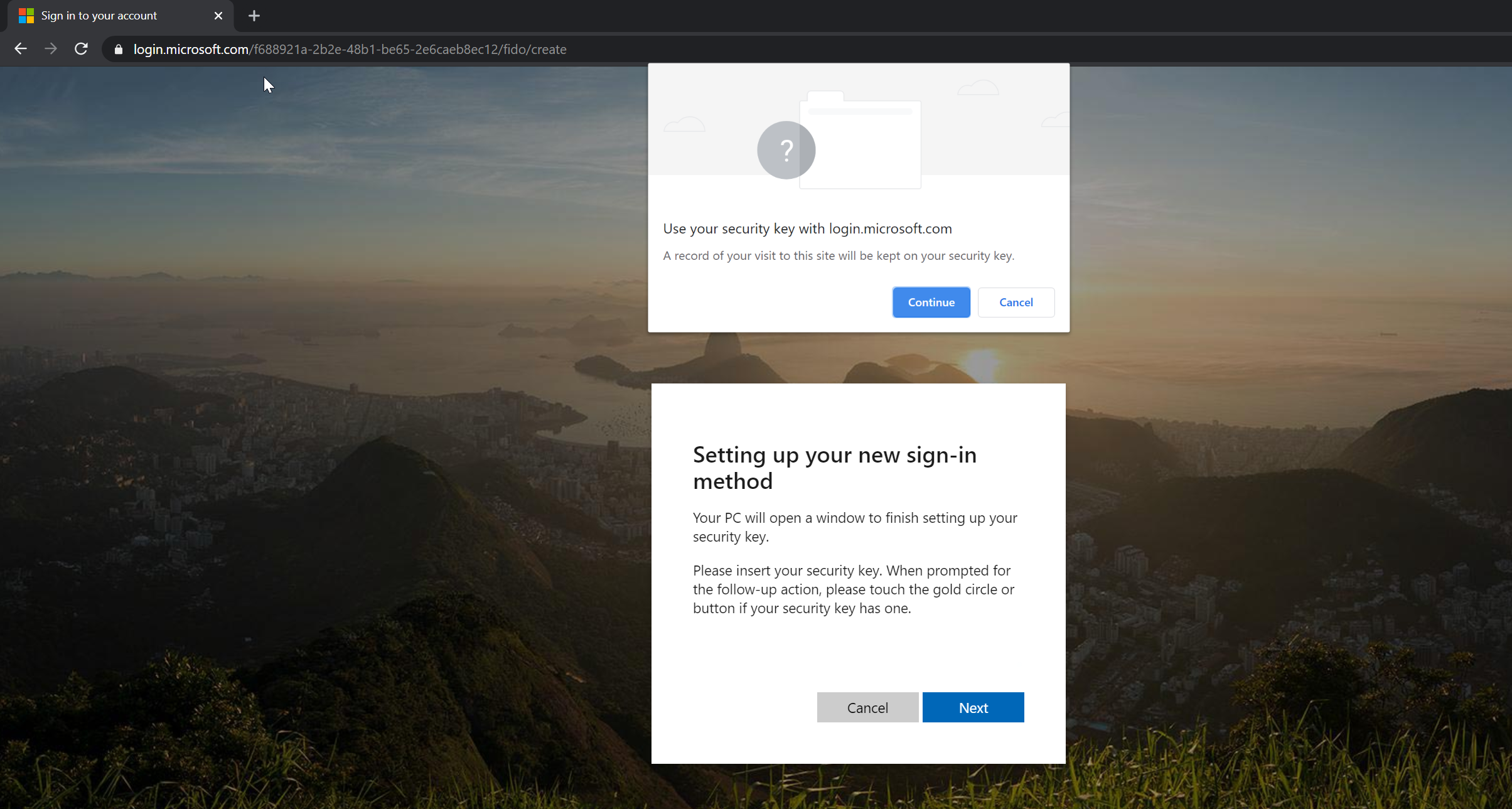Click the gray Cancel button in the sign-in panel
The height and width of the screenshot is (809, 1512).
click(x=867, y=707)
